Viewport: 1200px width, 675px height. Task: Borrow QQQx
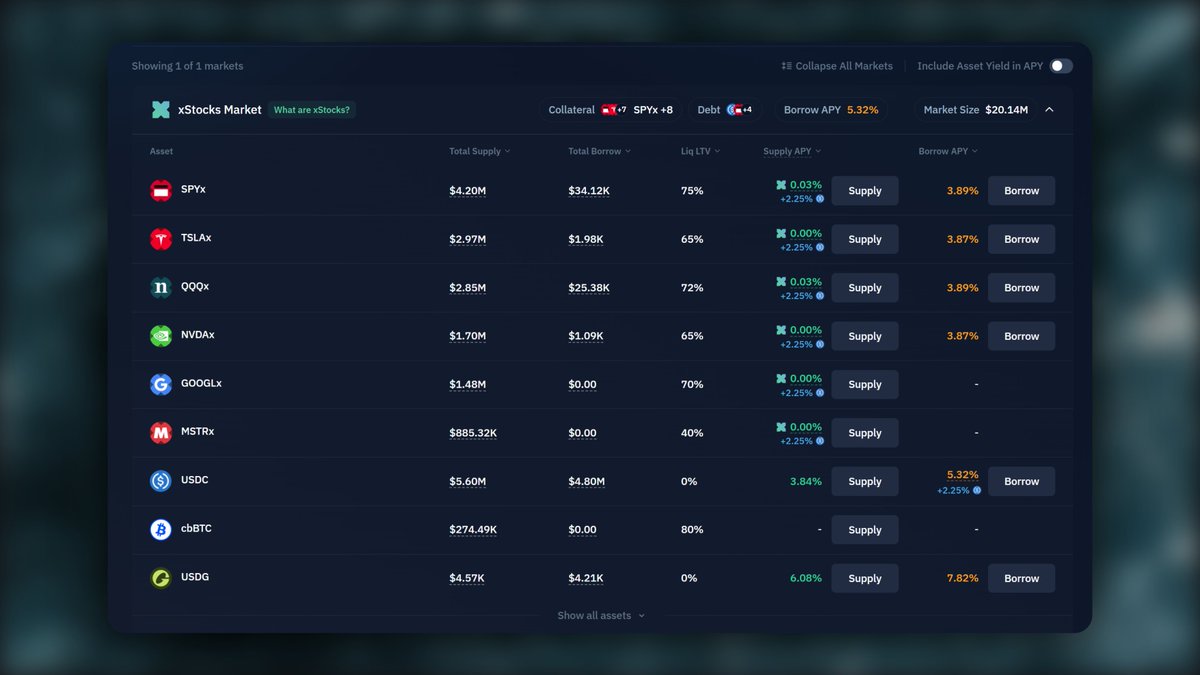coord(1022,288)
